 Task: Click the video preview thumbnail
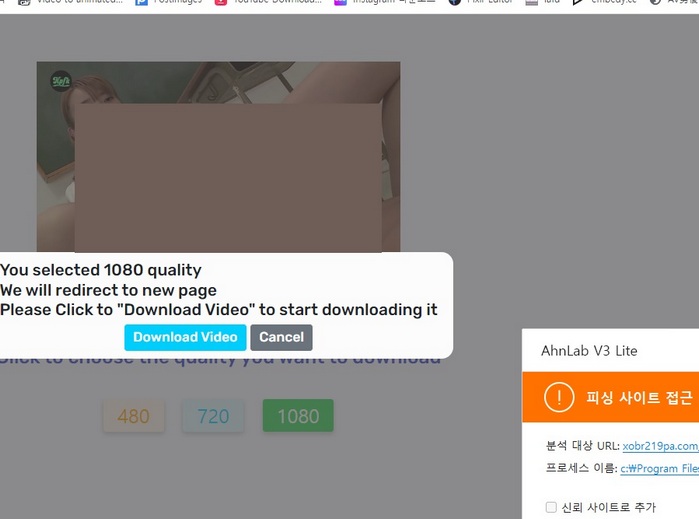point(218,157)
